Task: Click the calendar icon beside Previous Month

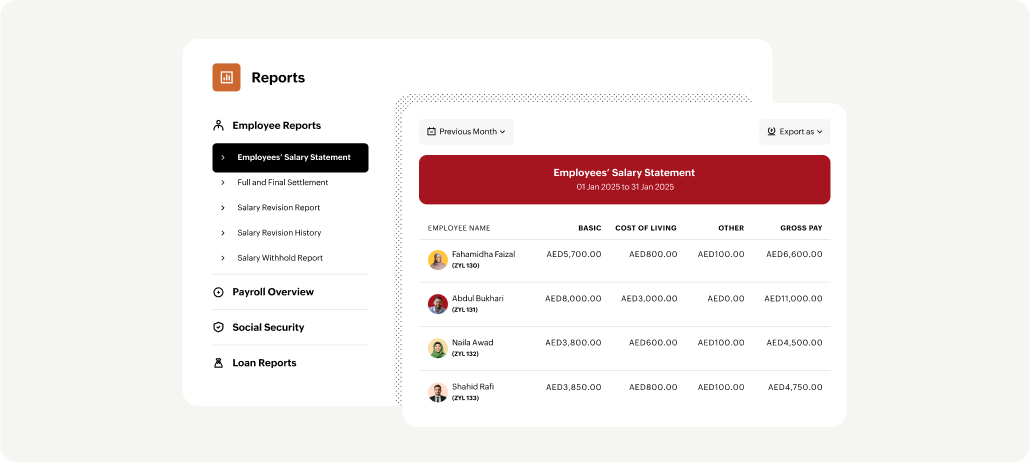Action: coord(431,132)
